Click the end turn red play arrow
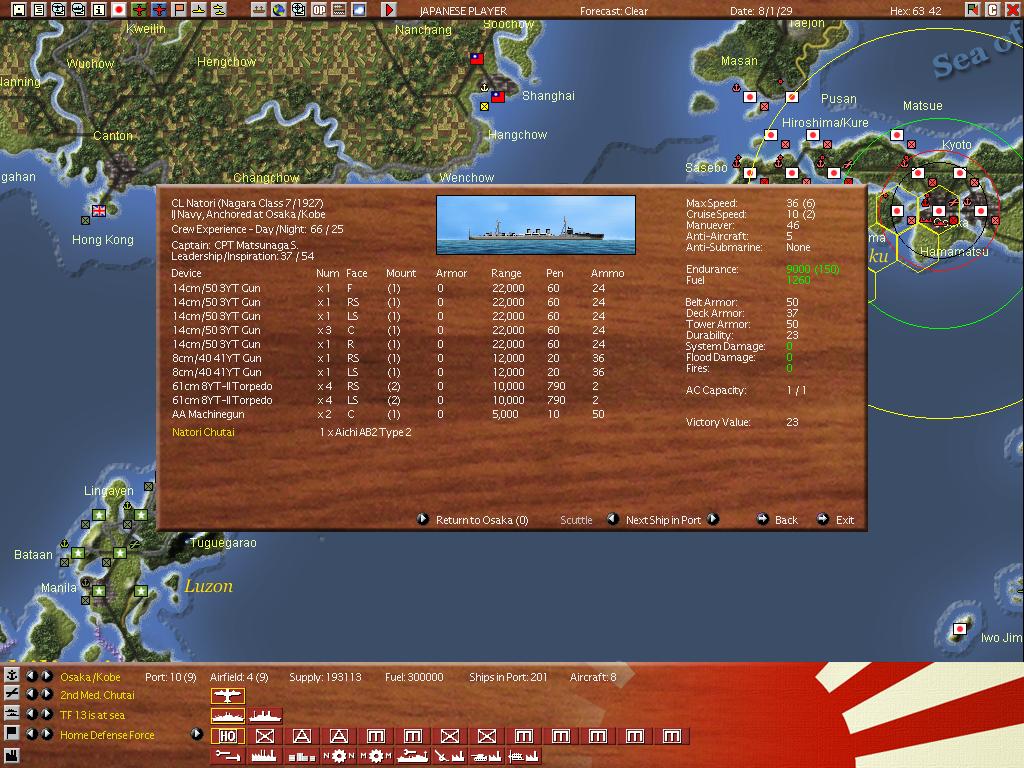This screenshot has width=1024, height=768. (389, 10)
